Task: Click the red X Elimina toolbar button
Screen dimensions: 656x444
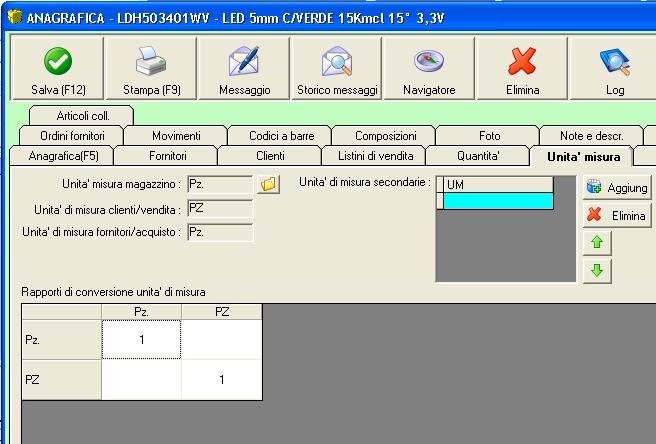Action: 522,68
